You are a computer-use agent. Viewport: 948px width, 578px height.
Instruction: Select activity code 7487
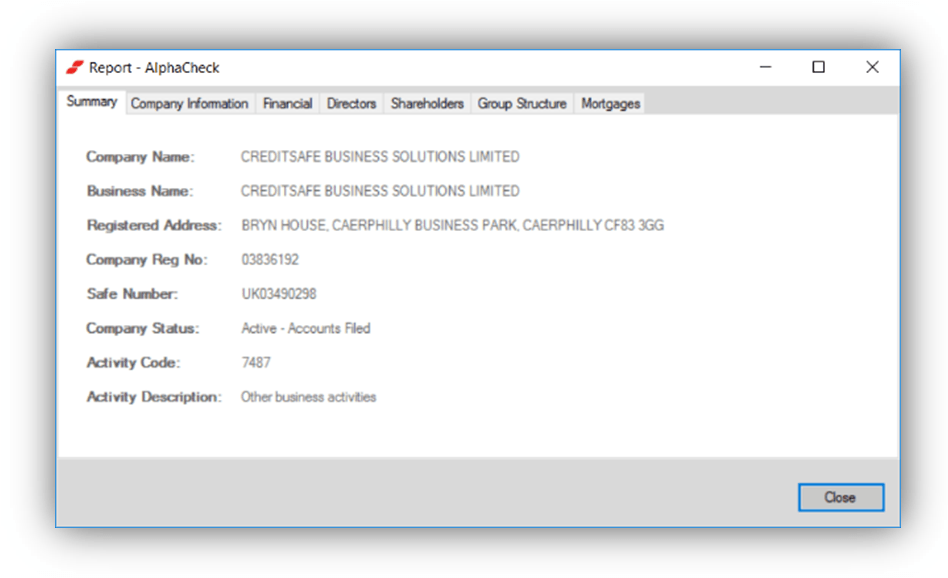pyautogui.click(x=256, y=363)
